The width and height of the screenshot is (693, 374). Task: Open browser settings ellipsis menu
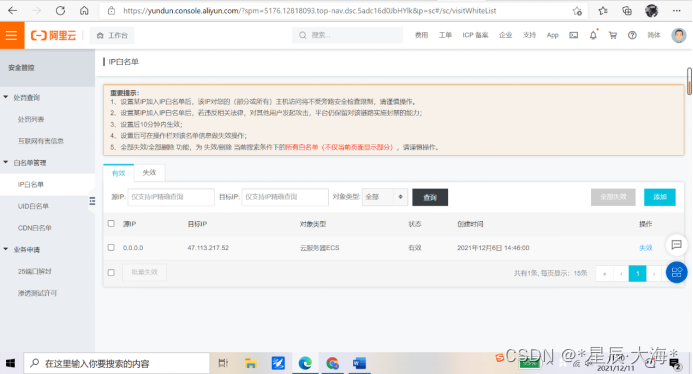676,11
